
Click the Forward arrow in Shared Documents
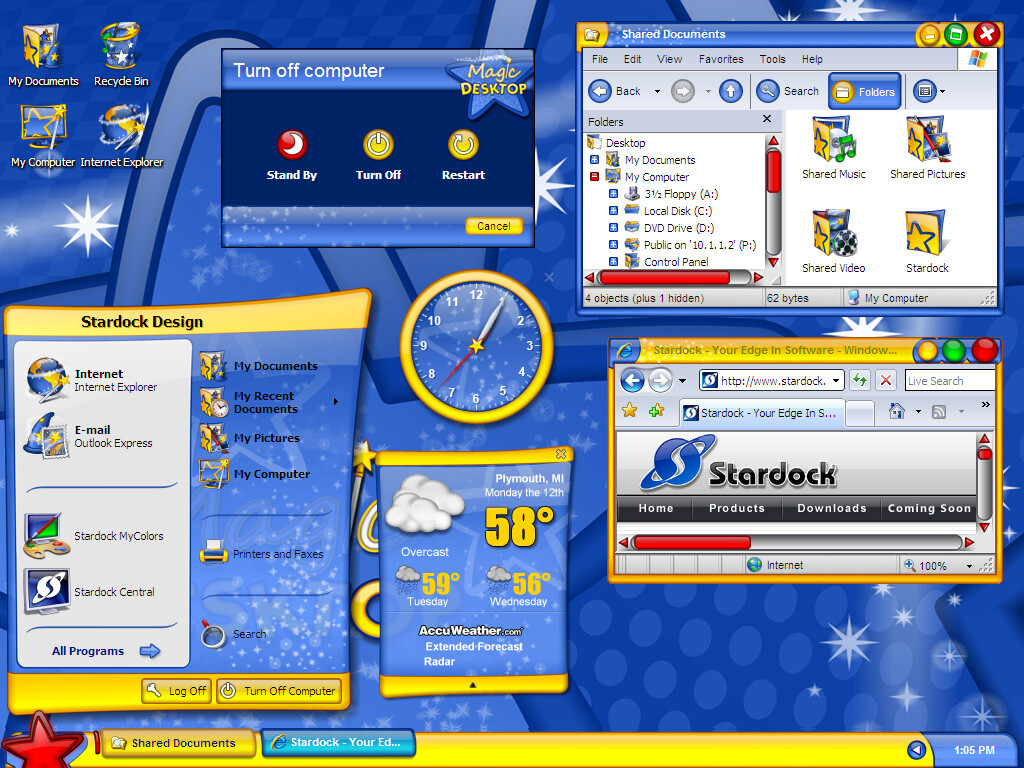[x=683, y=91]
